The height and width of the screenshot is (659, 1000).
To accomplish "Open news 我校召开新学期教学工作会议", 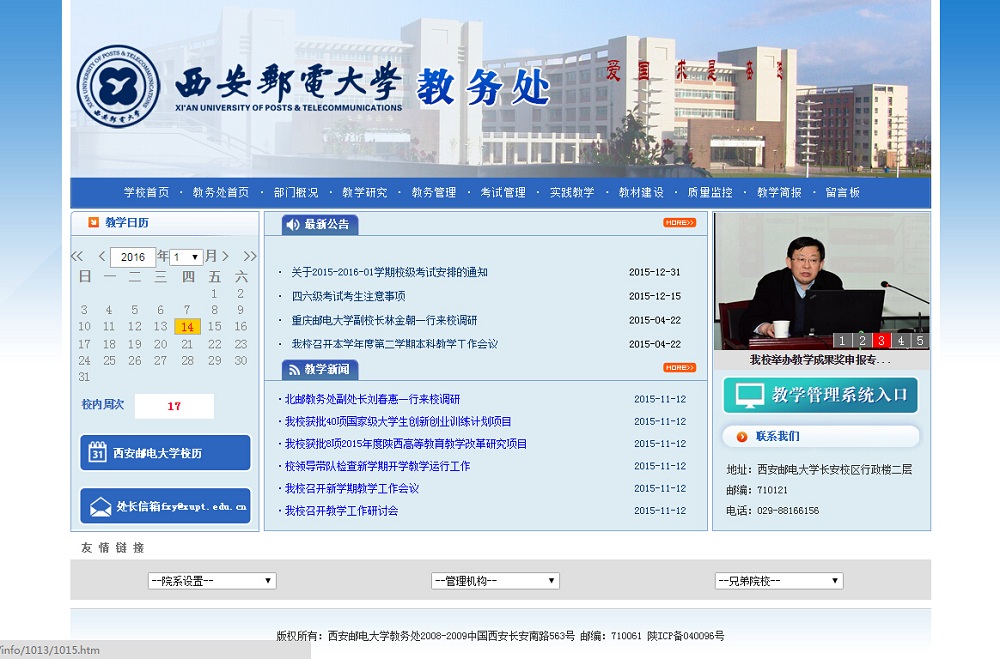I will click(352, 489).
